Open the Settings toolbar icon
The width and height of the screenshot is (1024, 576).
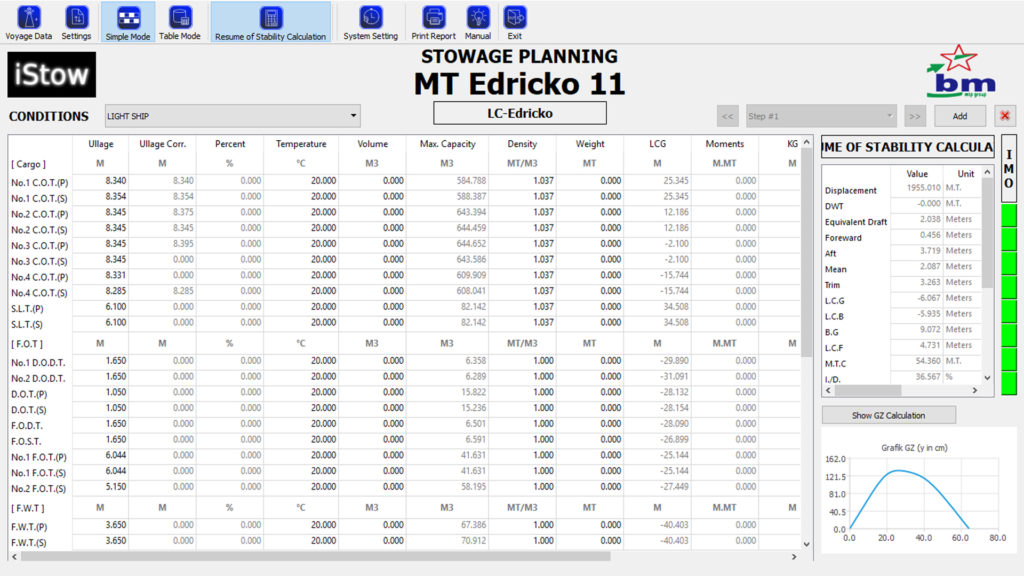point(76,23)
